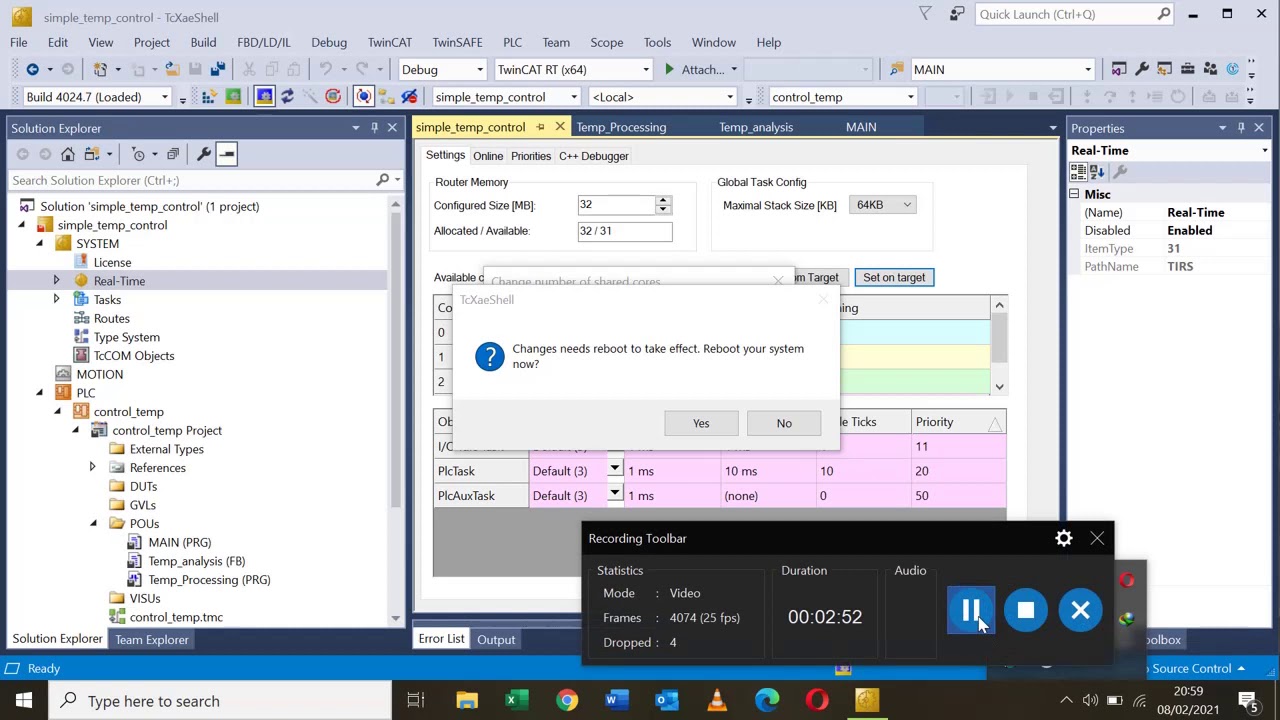1280x720 pixels.
Task: Open VLC media player from taskbar
Action: 717,701
